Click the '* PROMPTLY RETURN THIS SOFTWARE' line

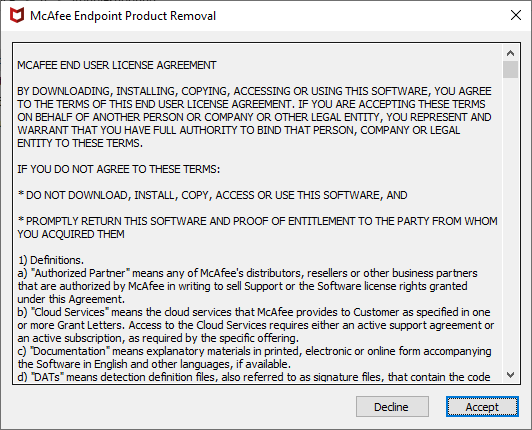pos(257,221)
